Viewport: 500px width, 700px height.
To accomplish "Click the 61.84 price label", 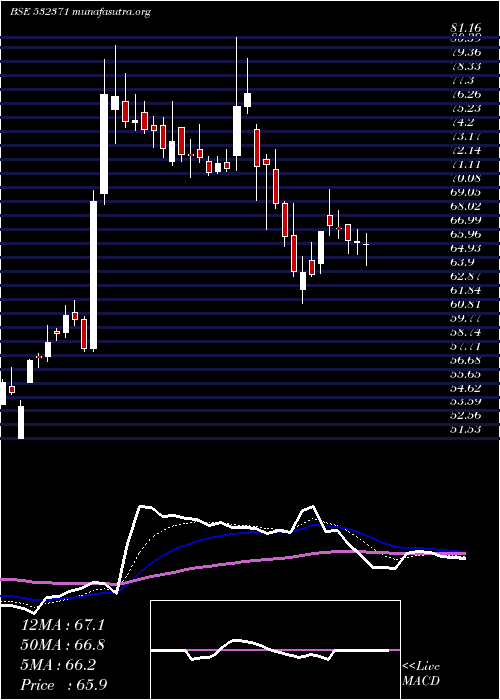I will point(466,290).
